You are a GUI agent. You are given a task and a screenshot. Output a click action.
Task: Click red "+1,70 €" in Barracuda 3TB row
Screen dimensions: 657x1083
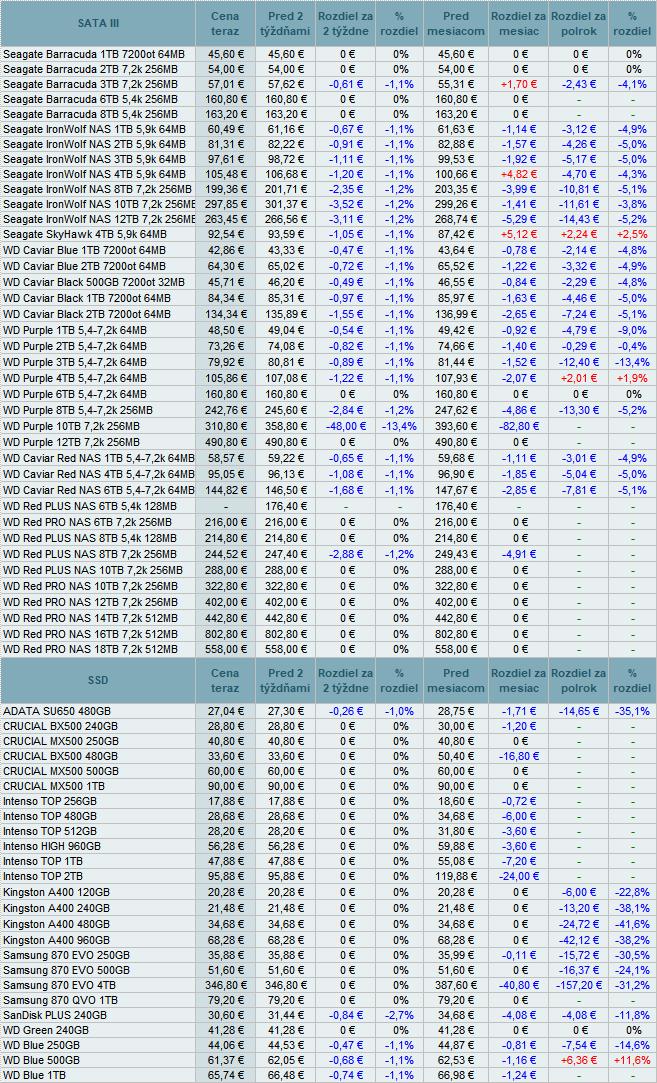[x=518, y=84]
